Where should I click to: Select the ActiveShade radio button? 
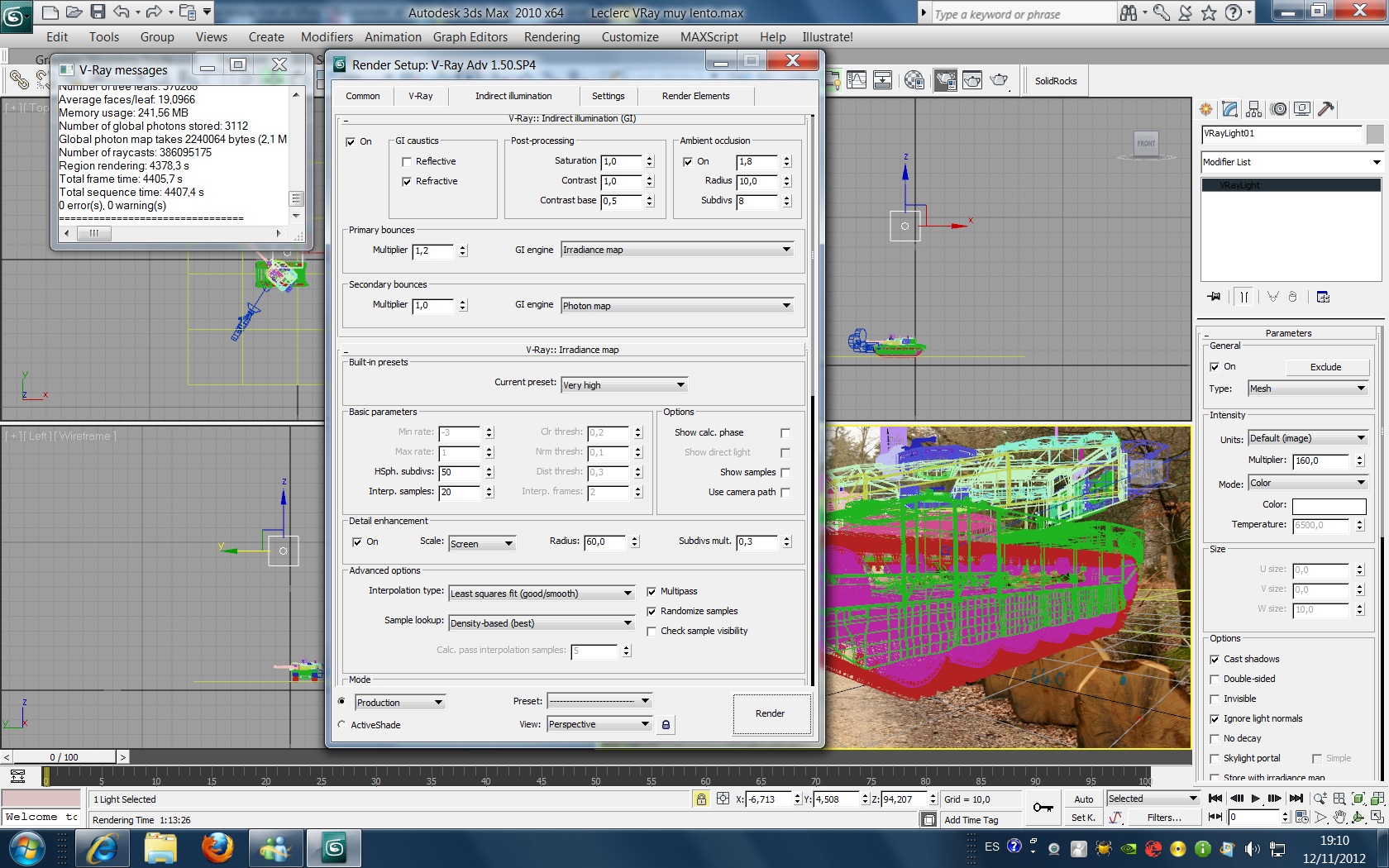pos(341,725)
